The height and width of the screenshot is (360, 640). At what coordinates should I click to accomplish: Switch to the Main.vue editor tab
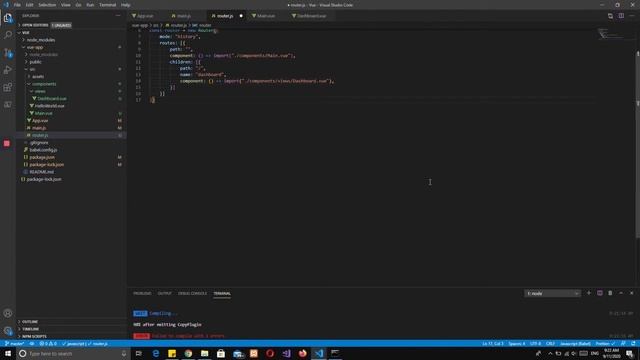click(266, 16)
